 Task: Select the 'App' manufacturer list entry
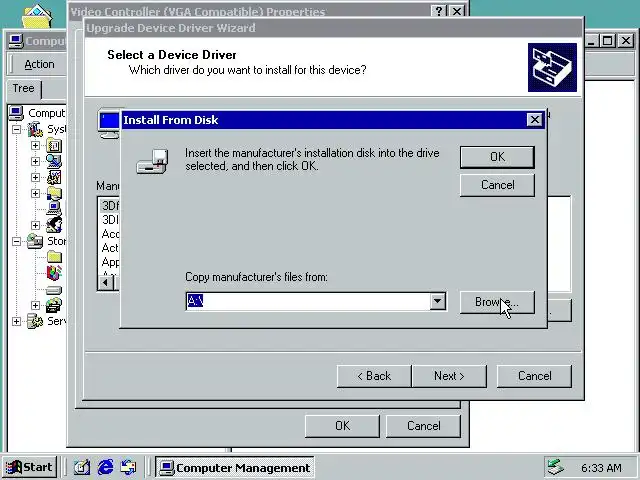coord(110,262)
